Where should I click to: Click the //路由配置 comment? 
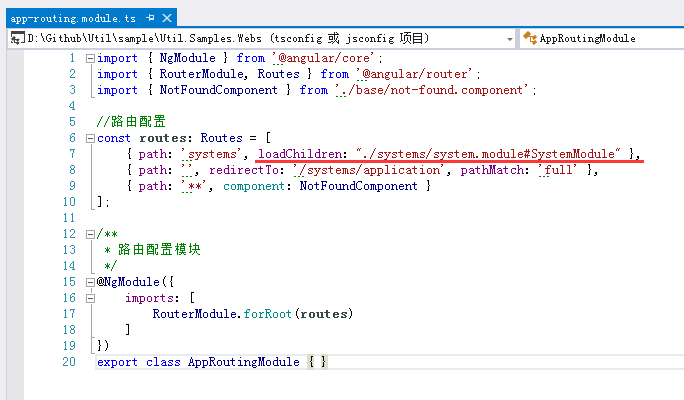click(131, 121)
